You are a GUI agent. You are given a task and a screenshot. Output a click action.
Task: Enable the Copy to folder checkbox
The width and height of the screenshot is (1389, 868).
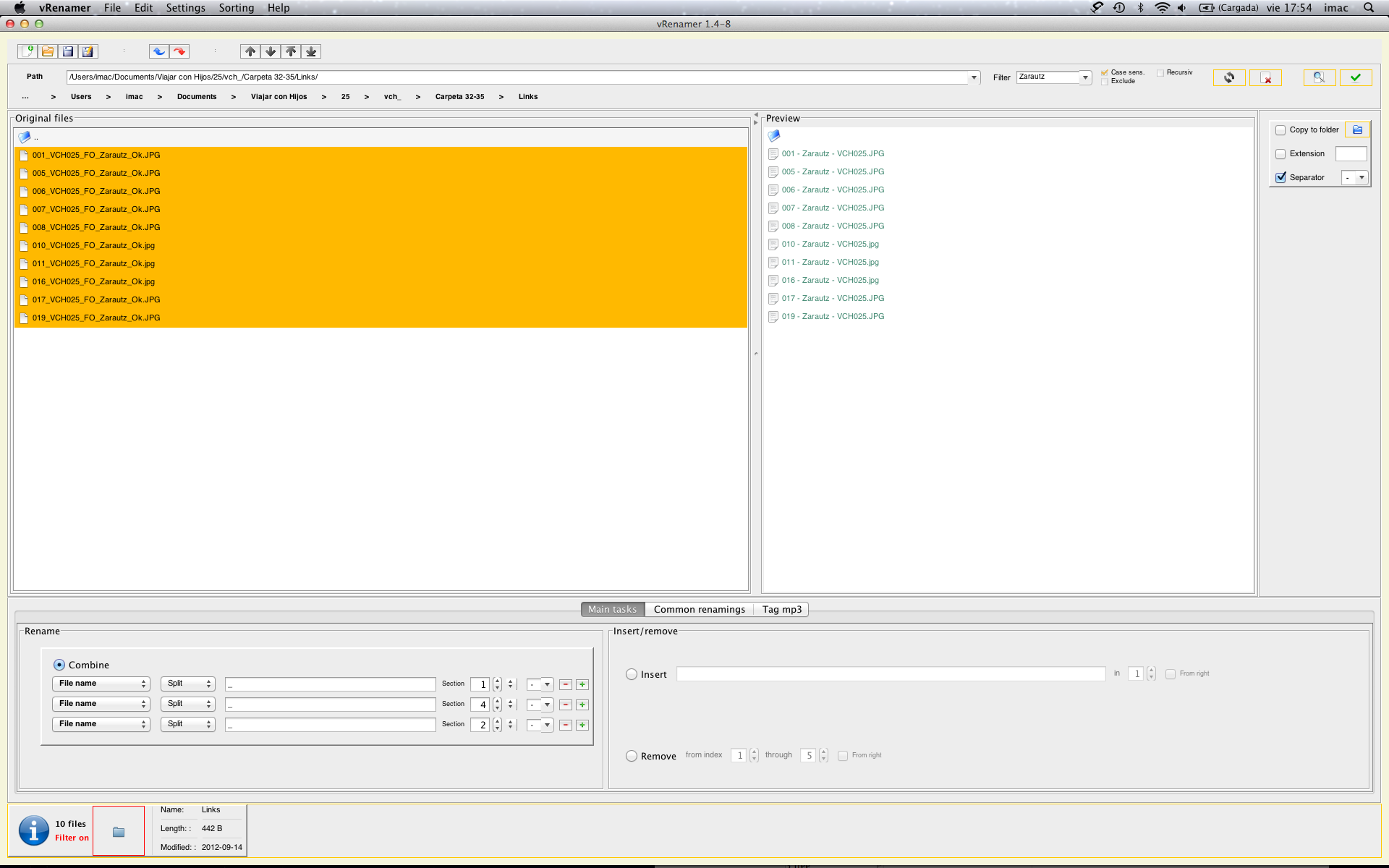[1280, 130]
